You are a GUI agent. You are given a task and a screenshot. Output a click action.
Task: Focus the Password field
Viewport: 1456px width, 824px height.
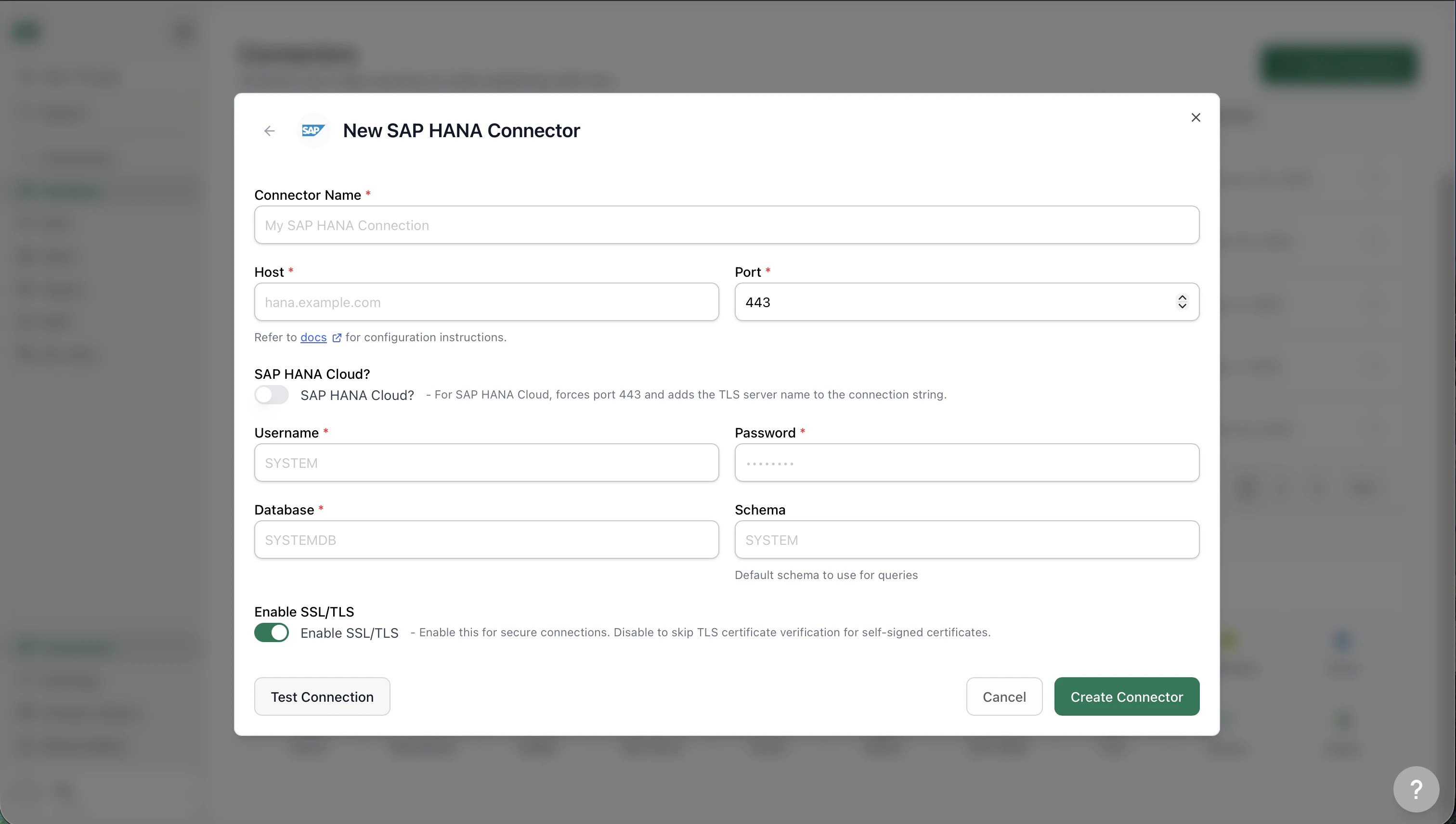(x=967, y=463)
